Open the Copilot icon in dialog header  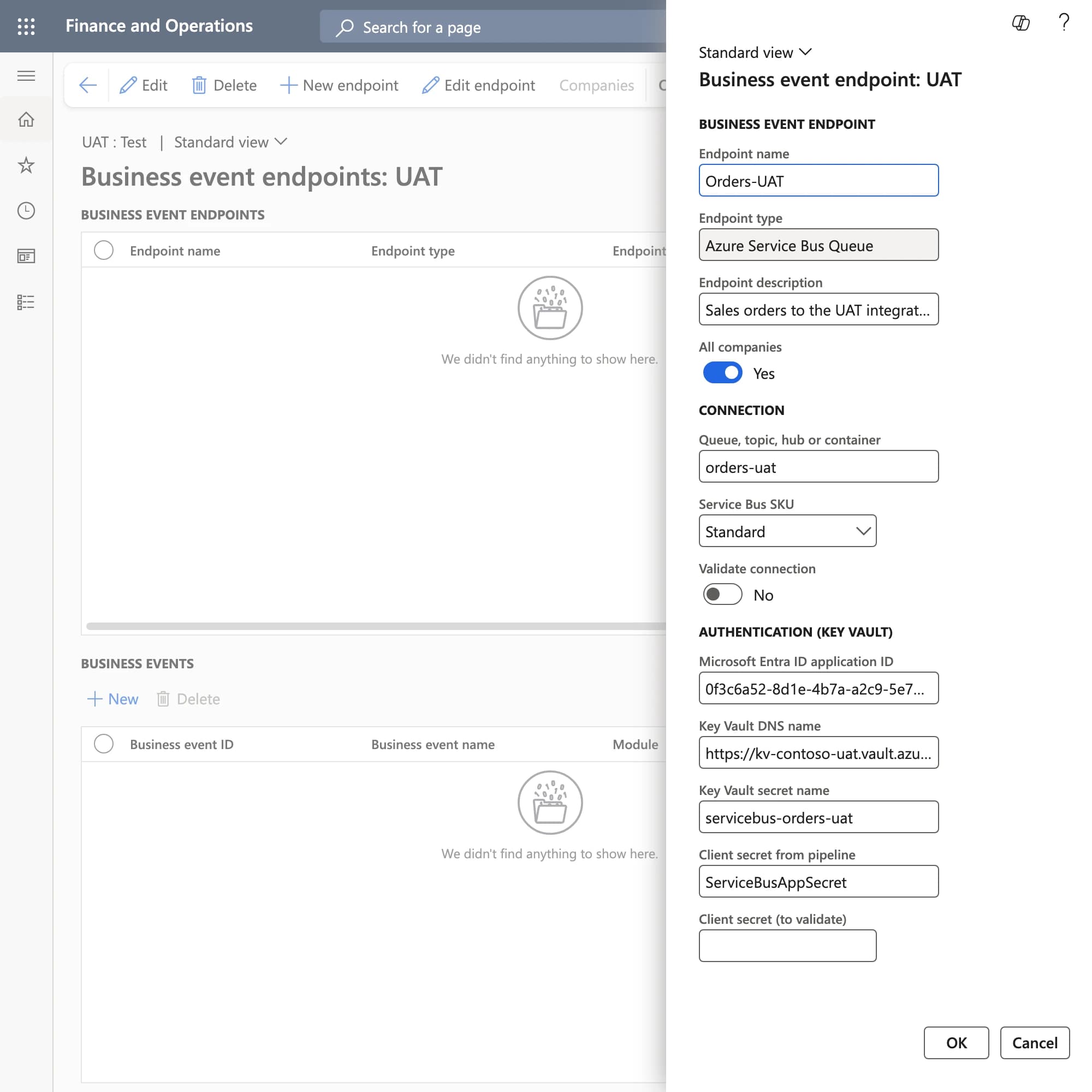pos(1020,23)
